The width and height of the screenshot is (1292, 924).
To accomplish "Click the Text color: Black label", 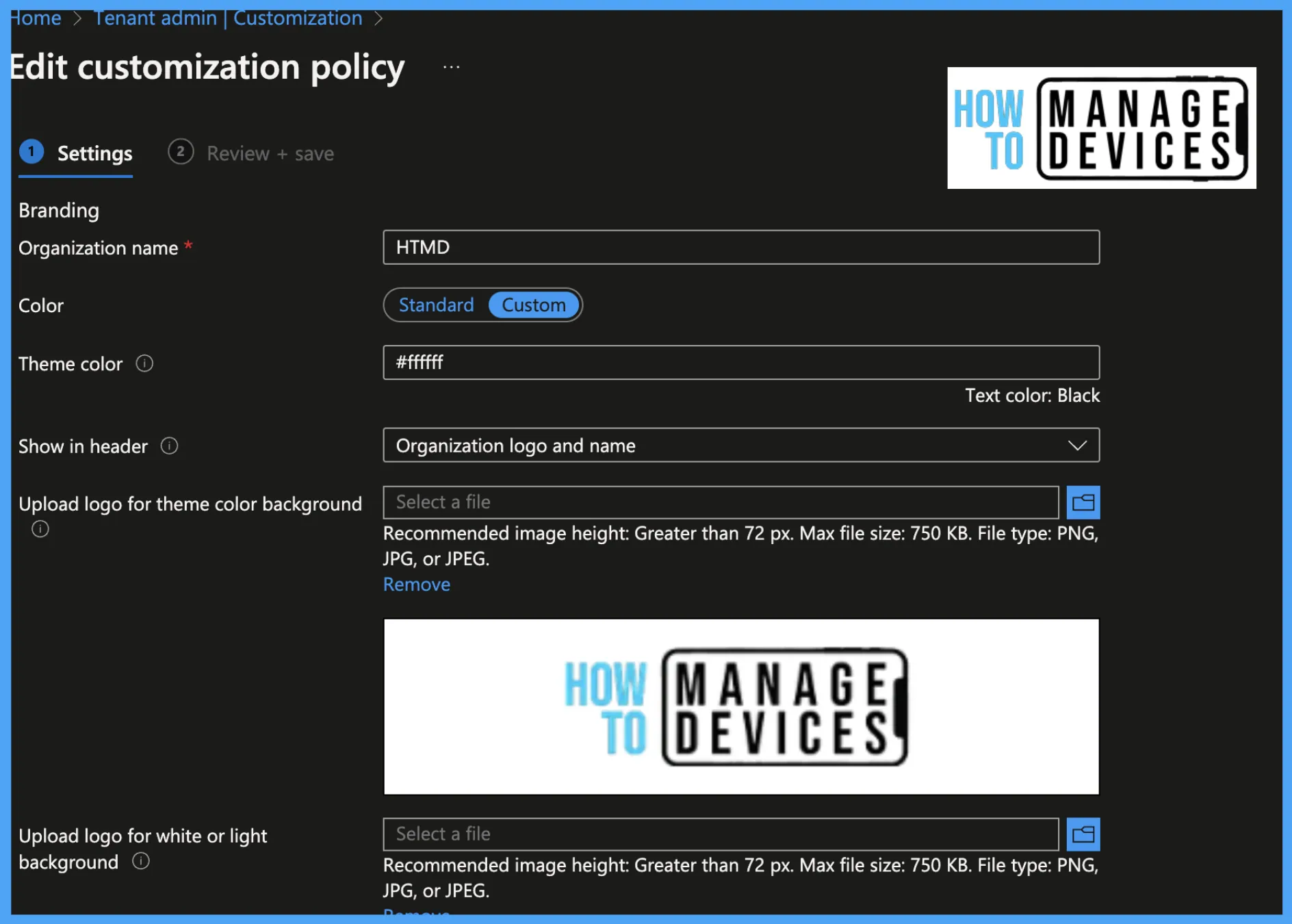I will [1032, 396].
